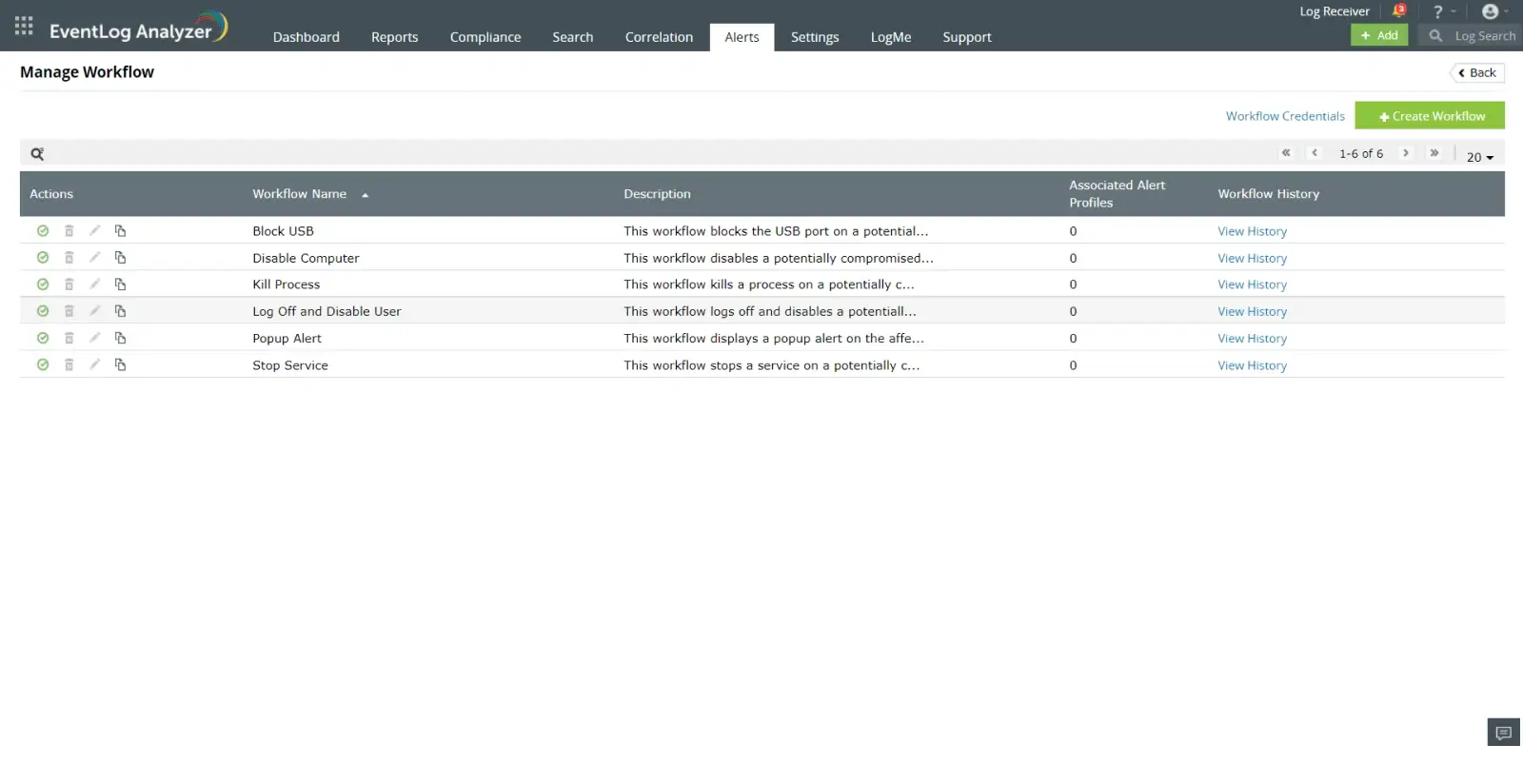Copy the Stop Service workflow
This screenshot has height=784, width=1523.
[120, 364]
